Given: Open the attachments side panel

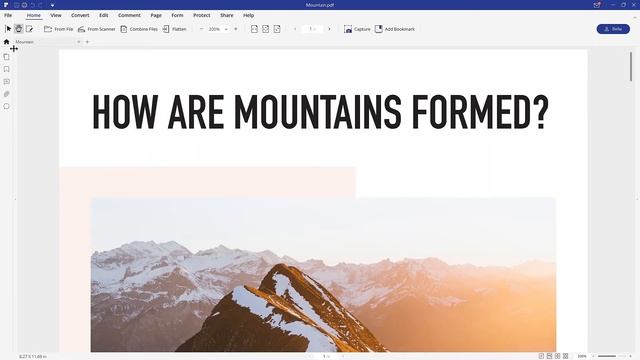Looking at the screenshot, I should coord(7,94).
